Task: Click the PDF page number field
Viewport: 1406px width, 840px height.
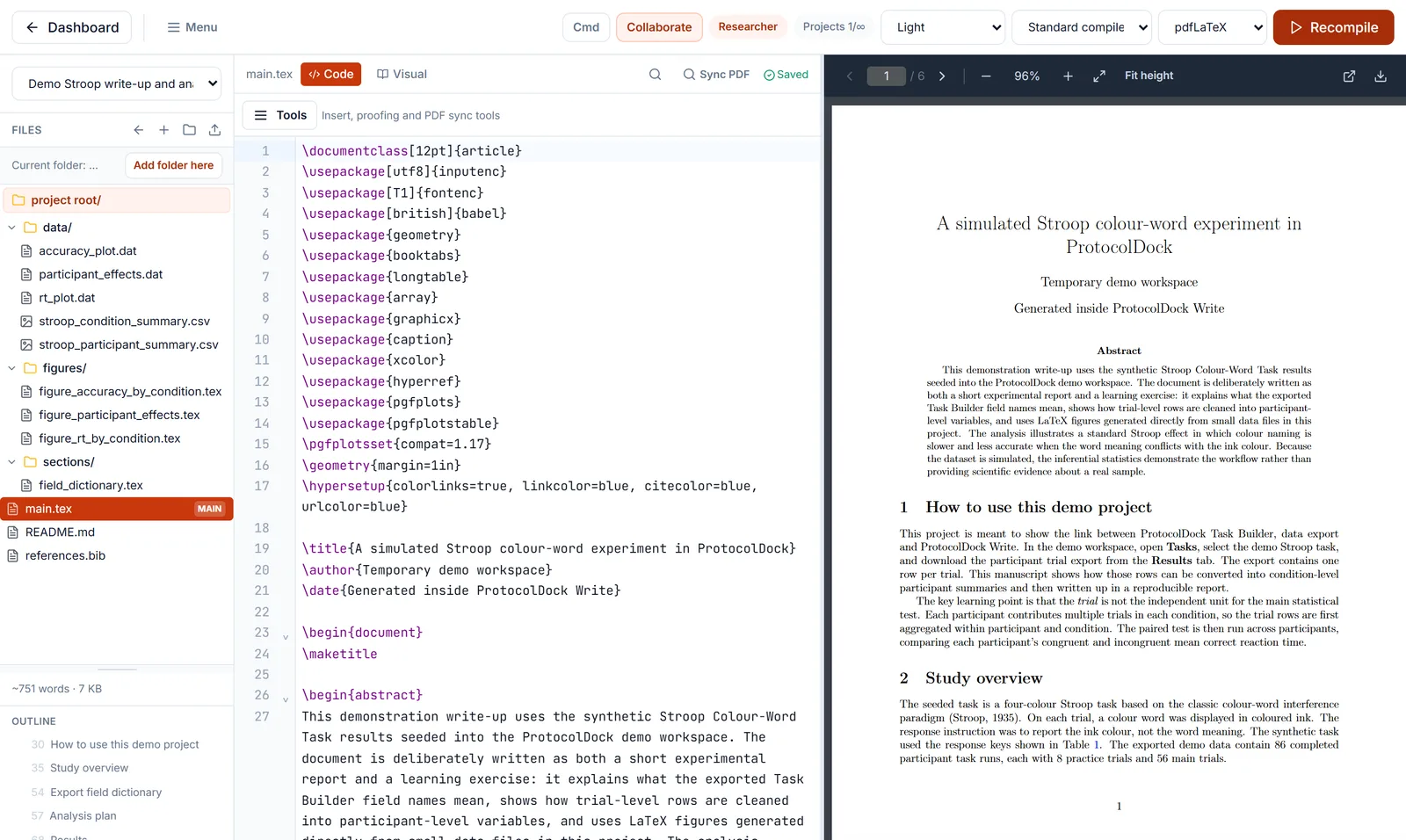Action: coord(886,76)
